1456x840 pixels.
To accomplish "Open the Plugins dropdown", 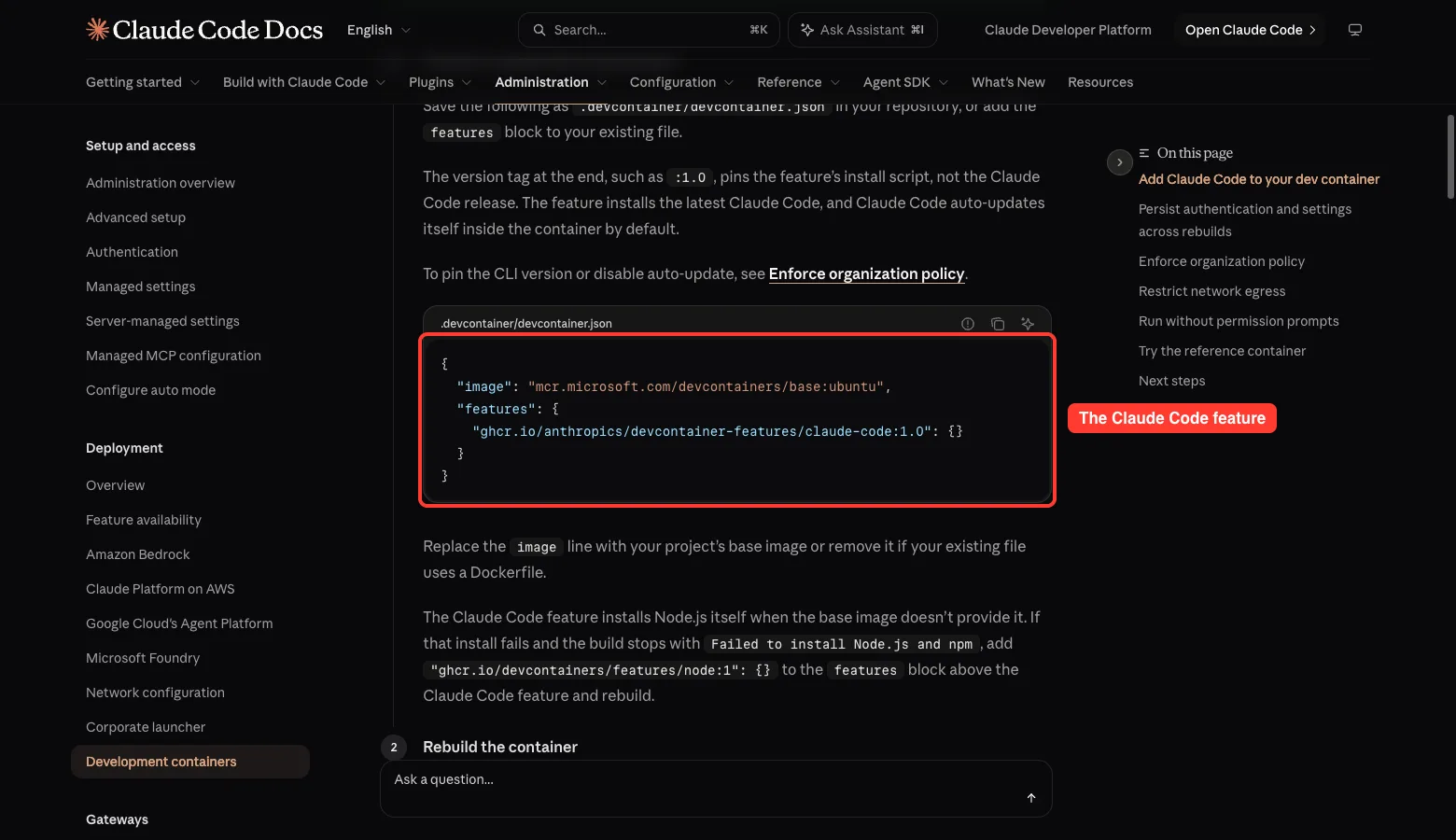I will pyautogui.click(x=441, y=82).
